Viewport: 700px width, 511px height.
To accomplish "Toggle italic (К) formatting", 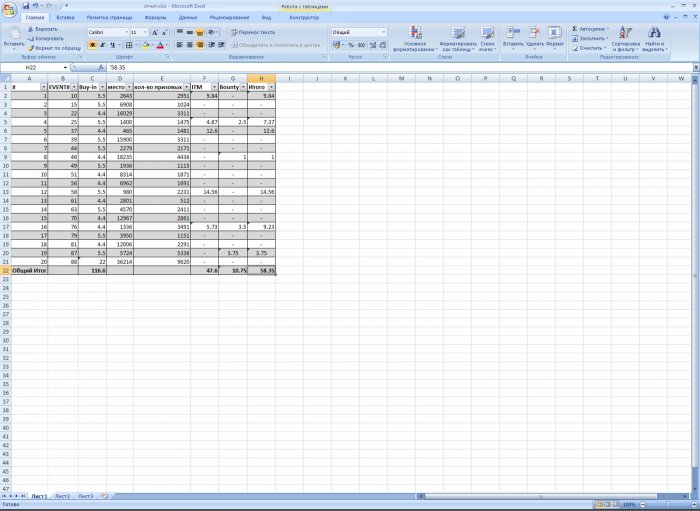I will point(103,45).
